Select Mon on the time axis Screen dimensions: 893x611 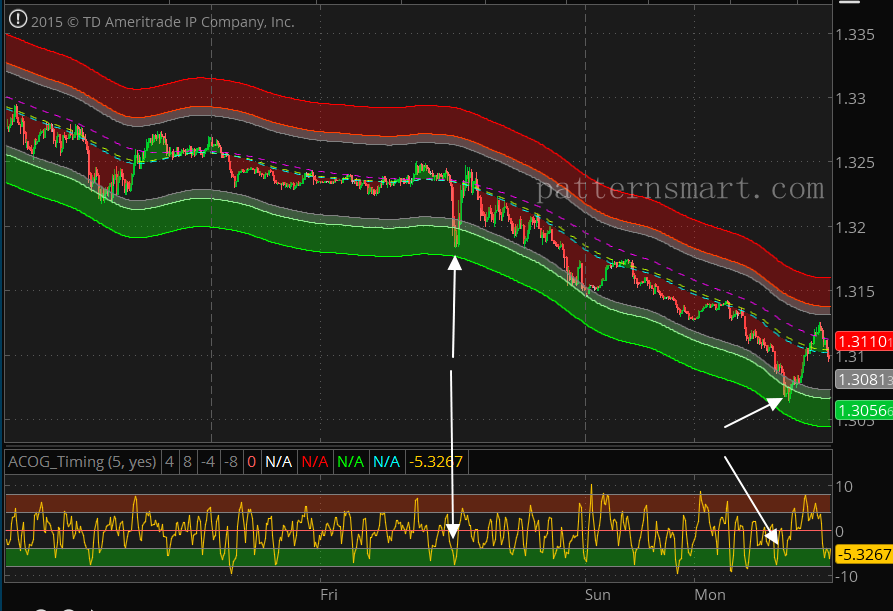709,594
